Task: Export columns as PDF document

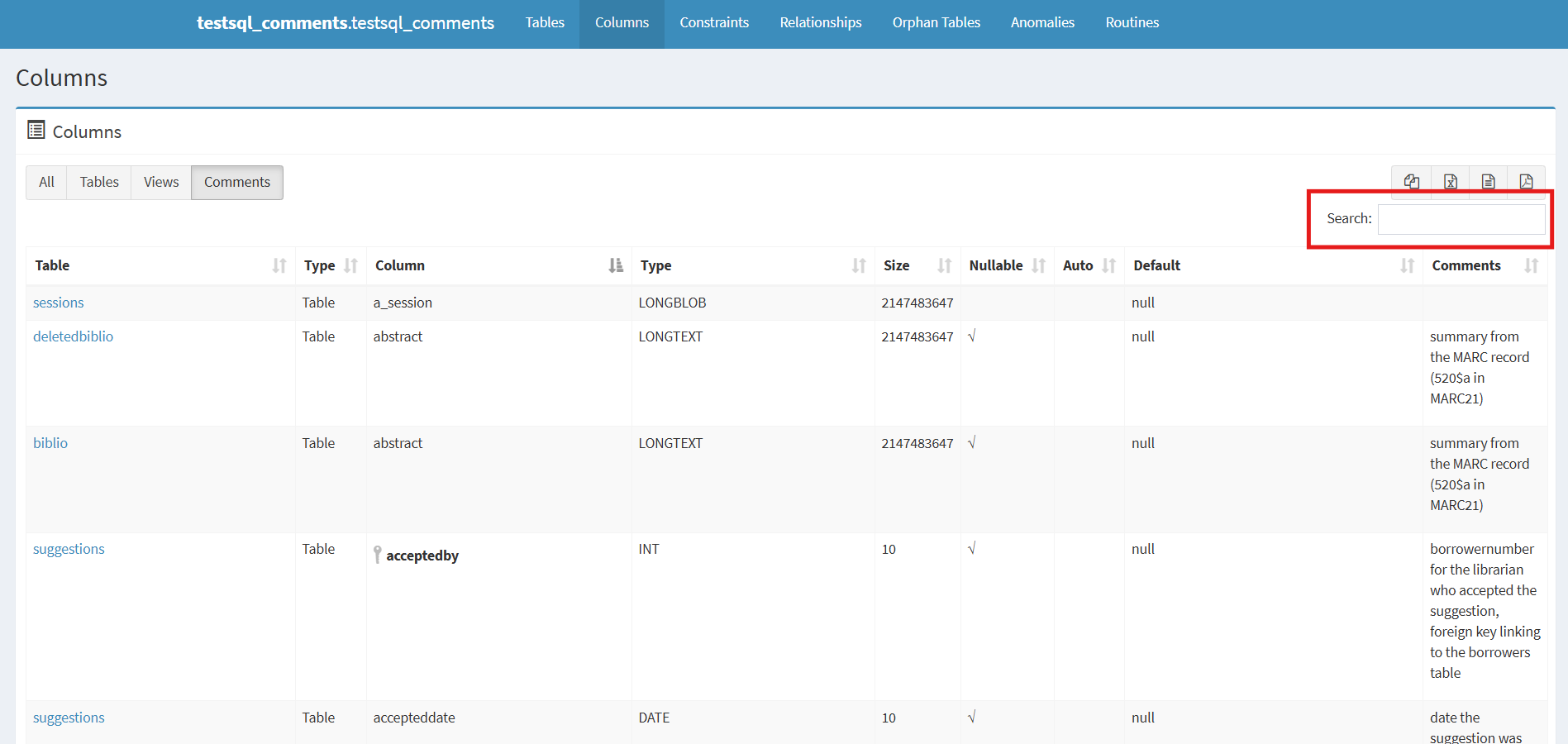Action: point(1527,182)
